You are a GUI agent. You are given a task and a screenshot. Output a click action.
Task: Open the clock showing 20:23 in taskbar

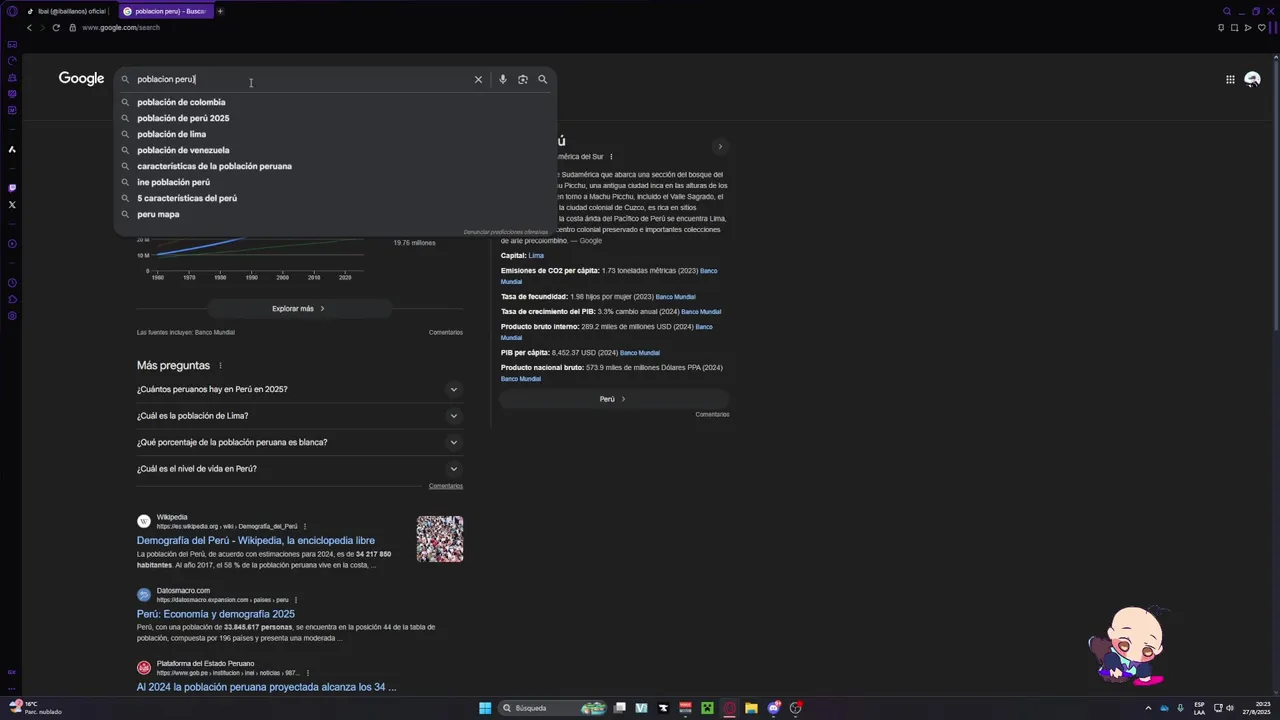[x=1256, y=708]
